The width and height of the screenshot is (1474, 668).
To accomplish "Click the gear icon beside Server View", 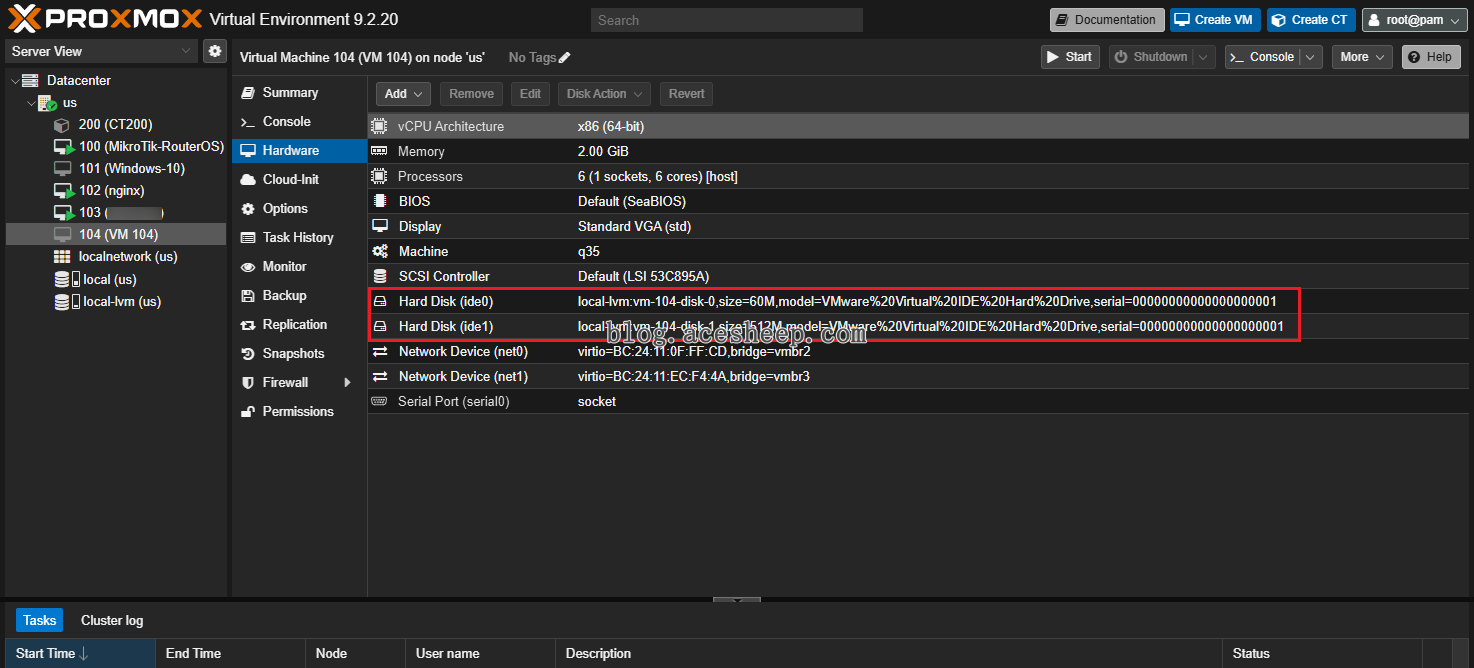I will (x=214, y=51).
